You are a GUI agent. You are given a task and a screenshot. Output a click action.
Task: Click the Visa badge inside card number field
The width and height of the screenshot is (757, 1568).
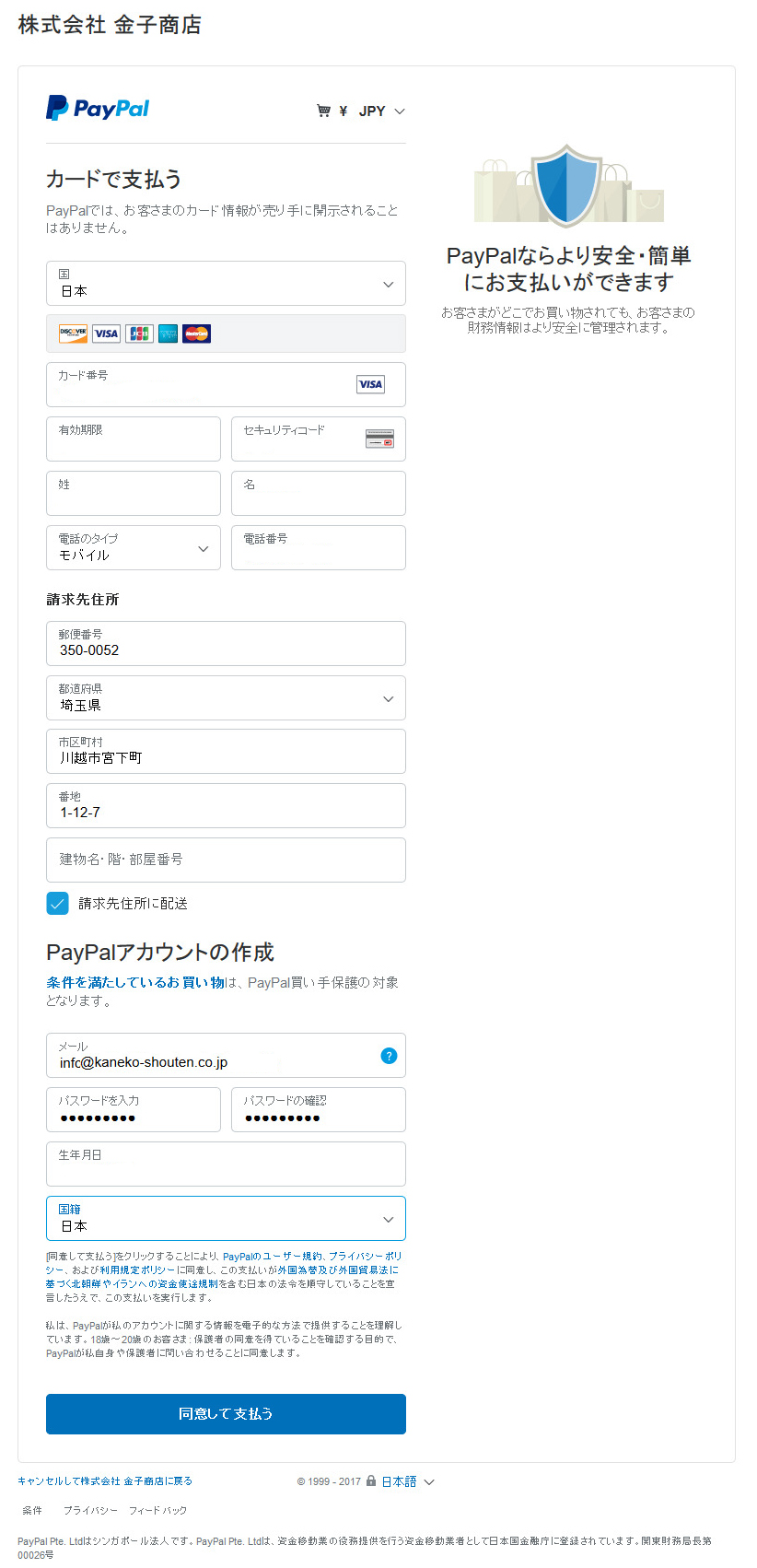click(x=370, y=384)
